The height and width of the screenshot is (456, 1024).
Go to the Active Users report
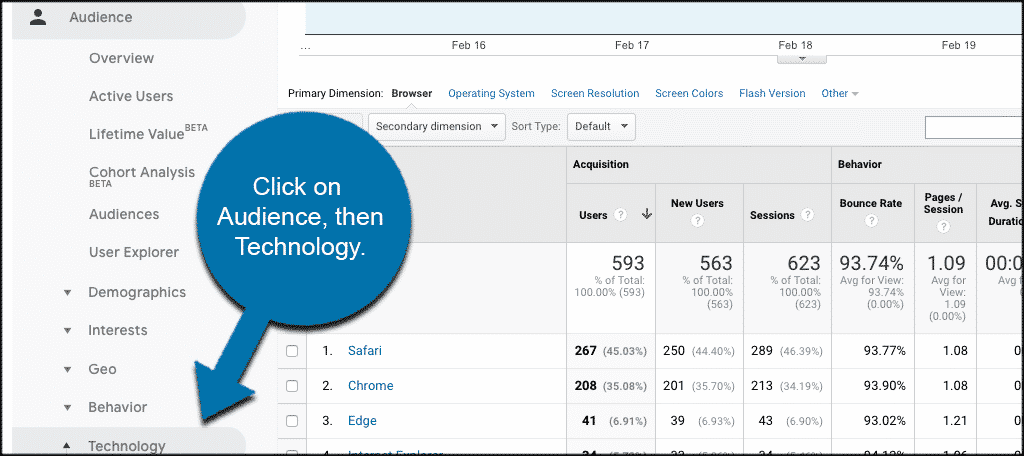(x=131, y=96)
